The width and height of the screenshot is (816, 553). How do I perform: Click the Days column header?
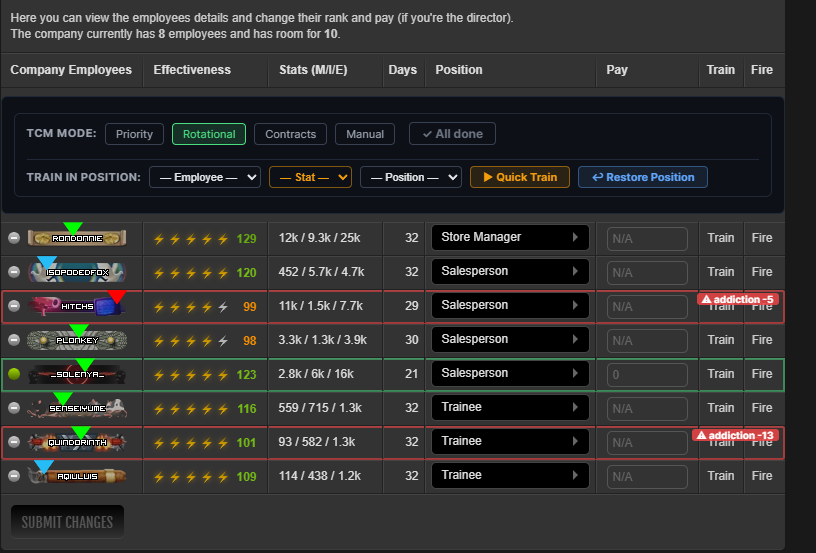(x=402, y=70)
